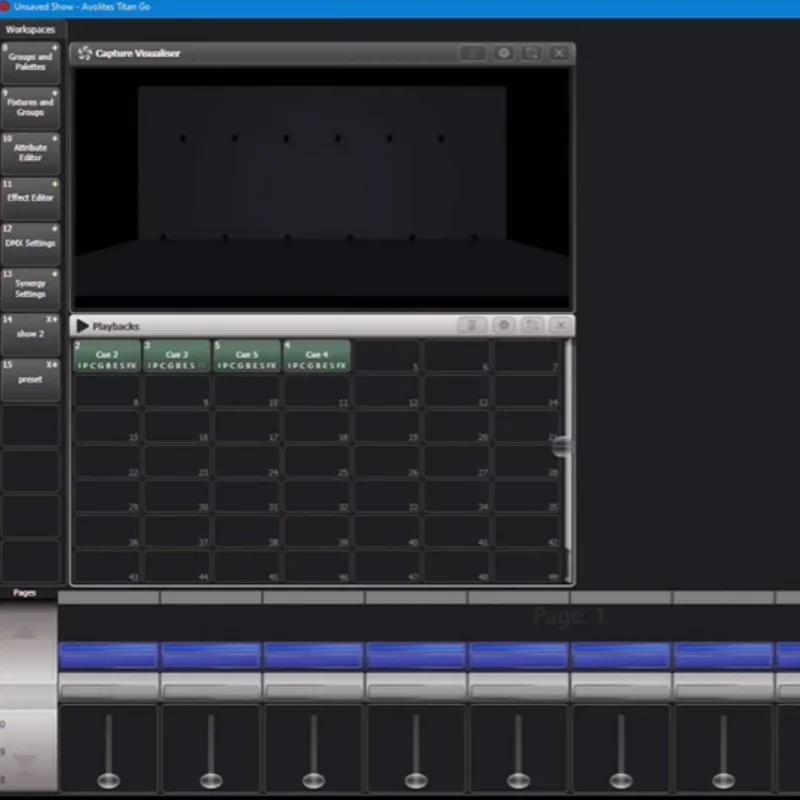Toggle the Cue 3 playback
The height and width of the screenshot is (800, 800).
[177, 357]
